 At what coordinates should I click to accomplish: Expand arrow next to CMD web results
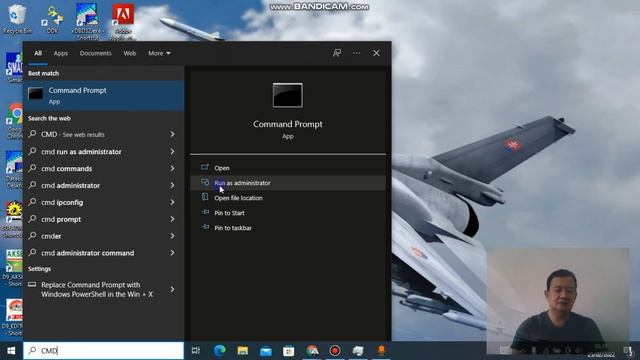(172, 134)
